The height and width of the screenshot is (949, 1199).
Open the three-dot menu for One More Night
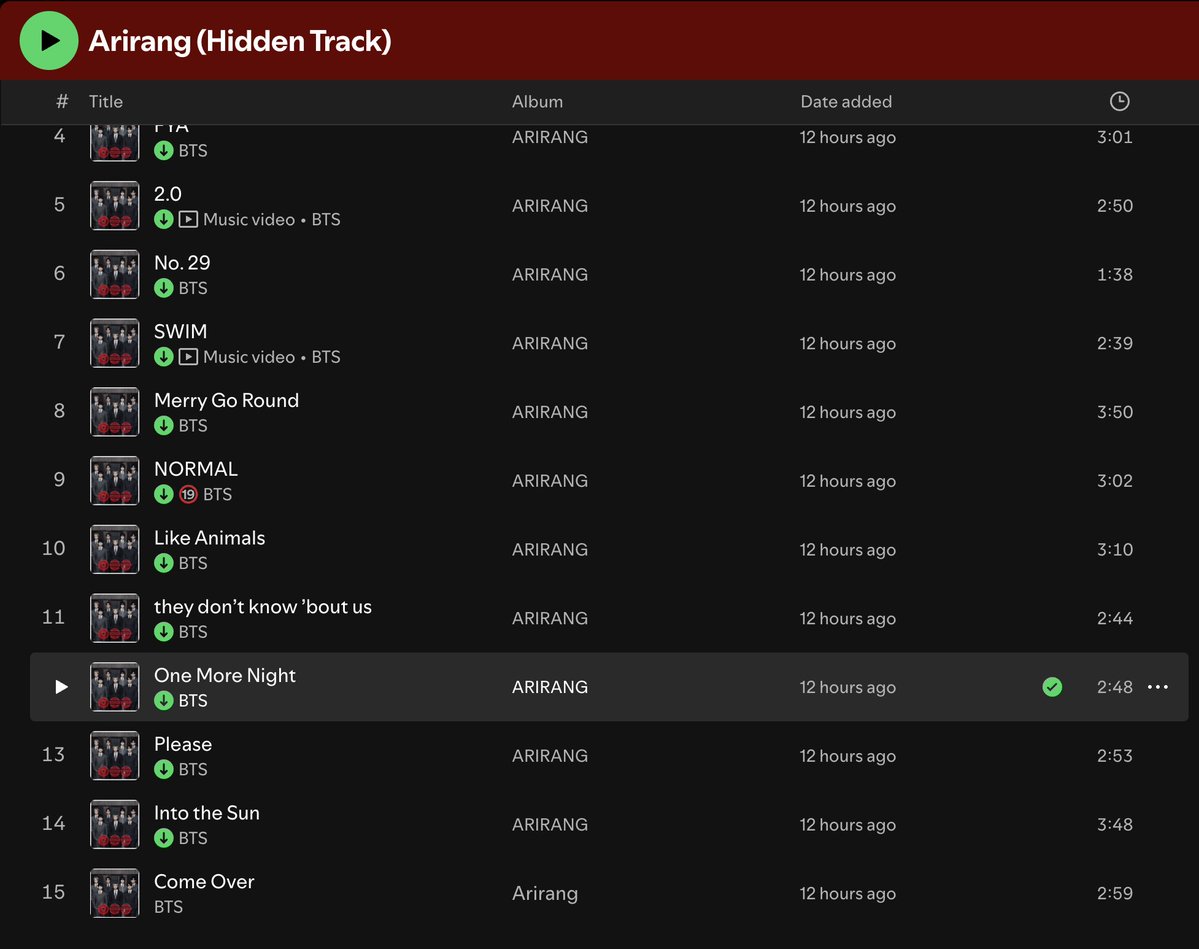tap(1158, 687)
